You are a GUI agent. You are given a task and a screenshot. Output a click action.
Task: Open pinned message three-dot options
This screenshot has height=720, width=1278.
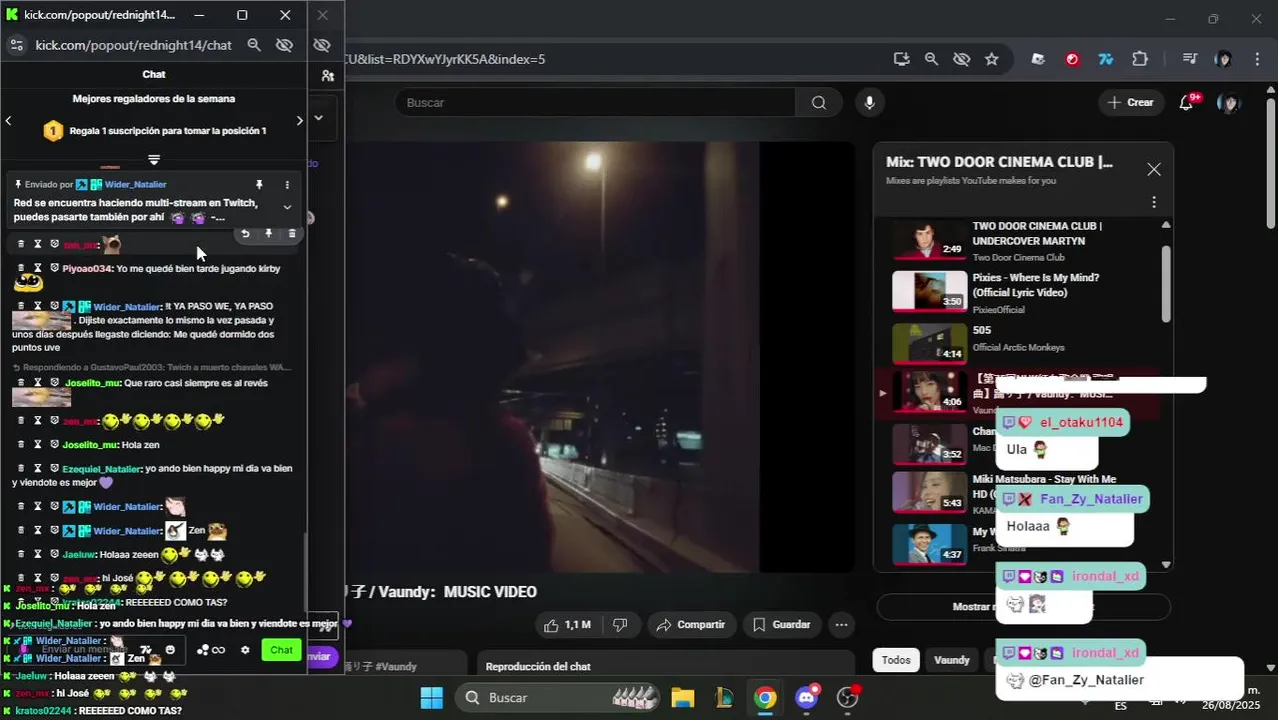tap(287, 185)
